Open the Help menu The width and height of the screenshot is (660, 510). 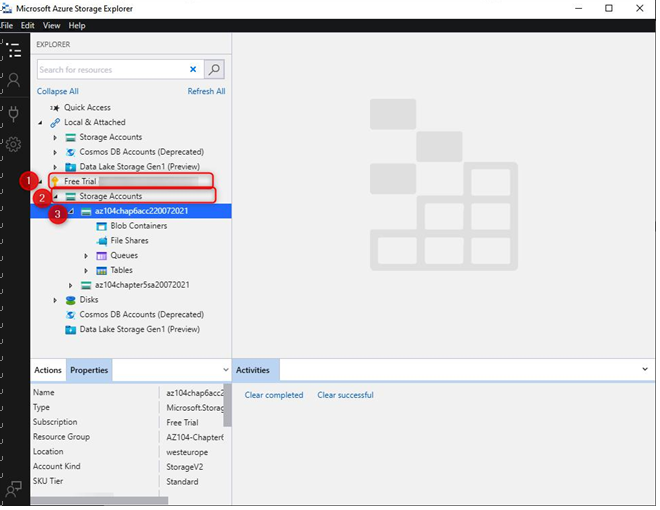(77, 26)
